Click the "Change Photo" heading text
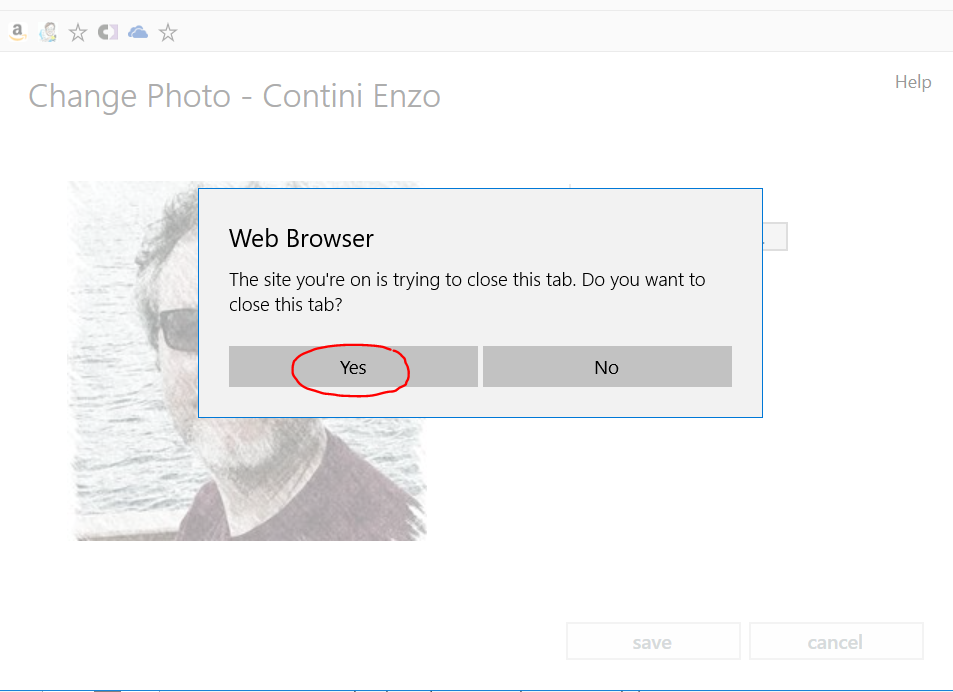This screenshot has height=692, width=953. 130,97
